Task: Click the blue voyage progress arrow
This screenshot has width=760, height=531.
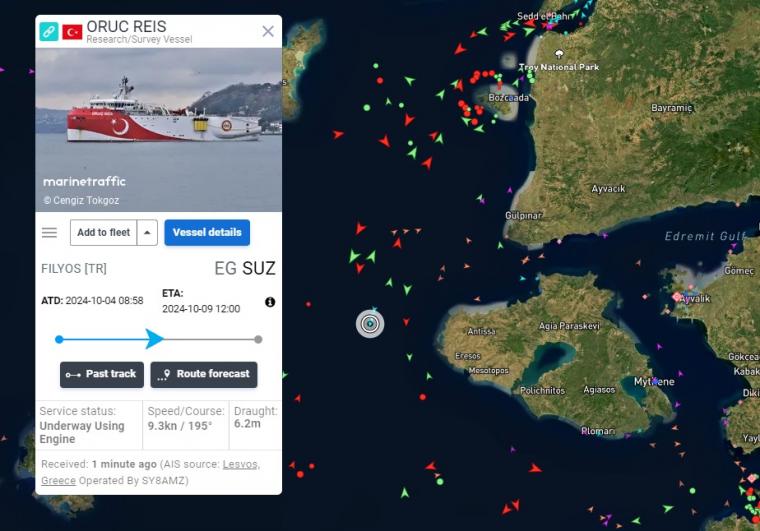Action: tap(155, 339)
